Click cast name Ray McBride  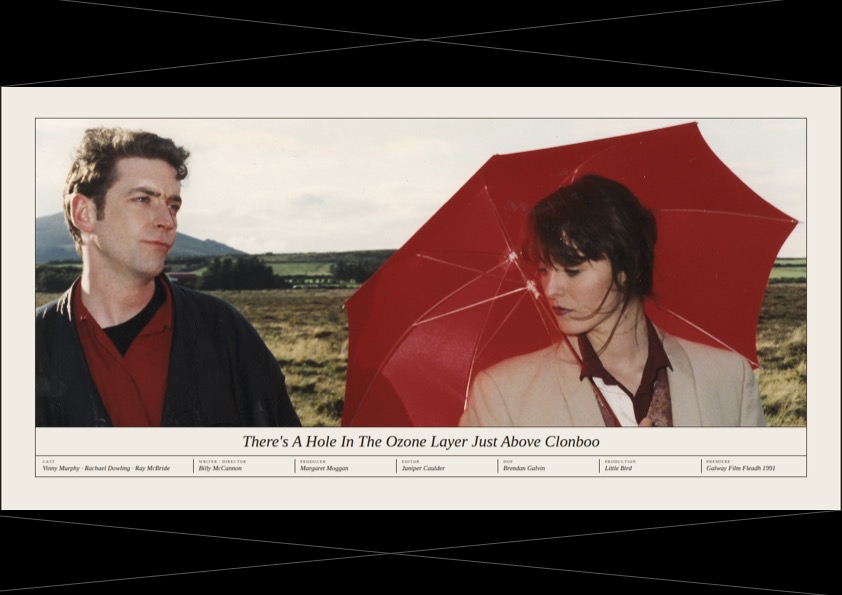pyautogui.click(x=152, y=468)
